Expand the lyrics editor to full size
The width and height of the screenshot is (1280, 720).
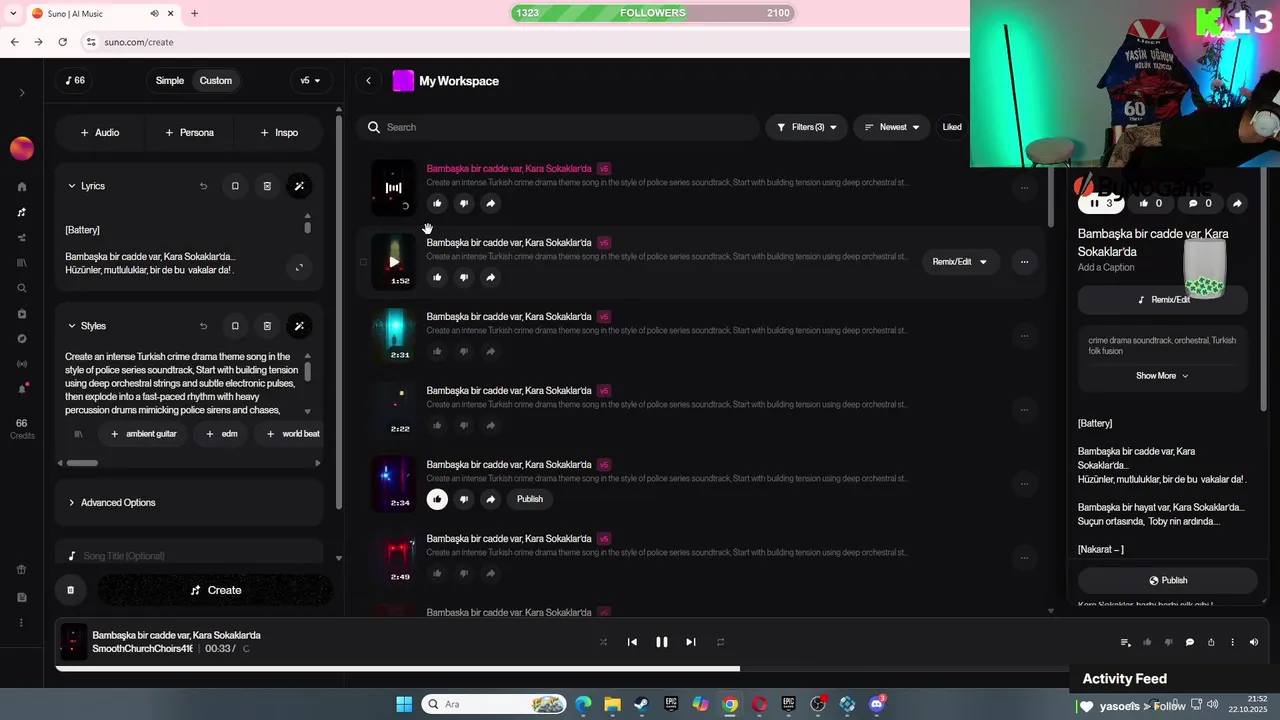pos(299,267)
